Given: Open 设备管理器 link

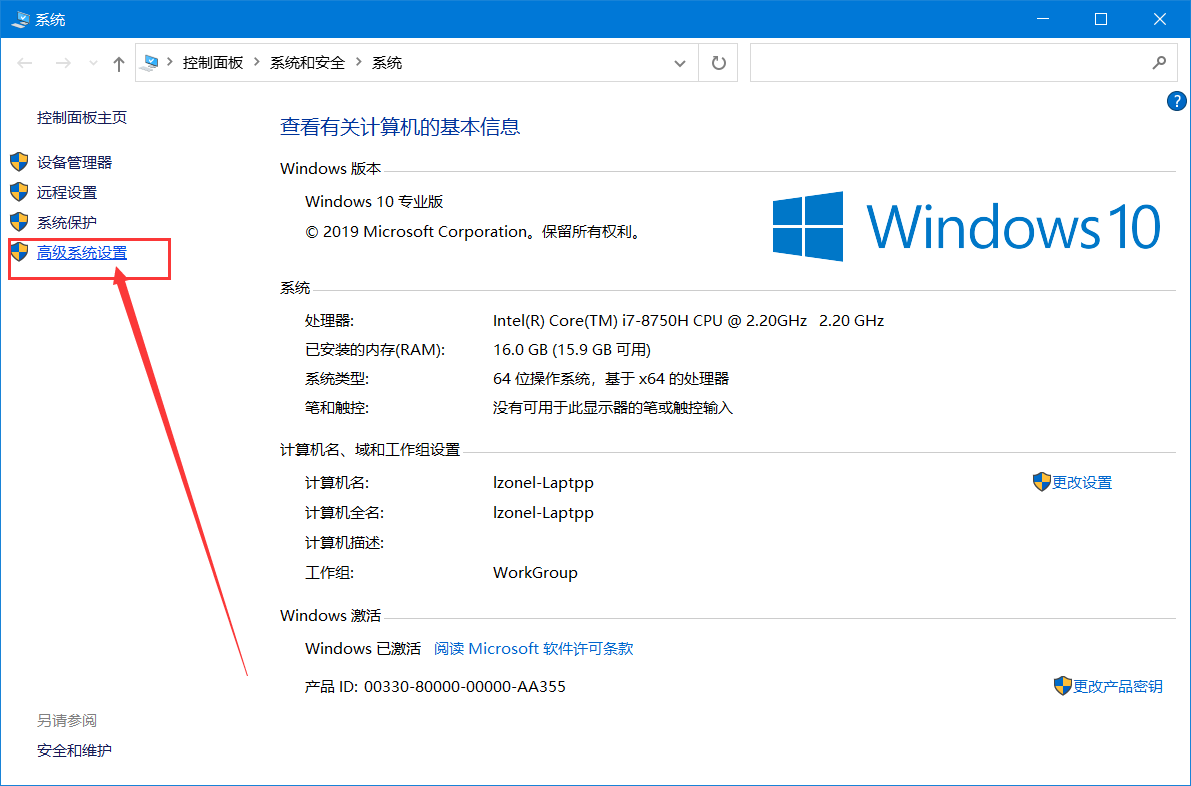Looking at the screenshot, I should [x=74, y=163].
